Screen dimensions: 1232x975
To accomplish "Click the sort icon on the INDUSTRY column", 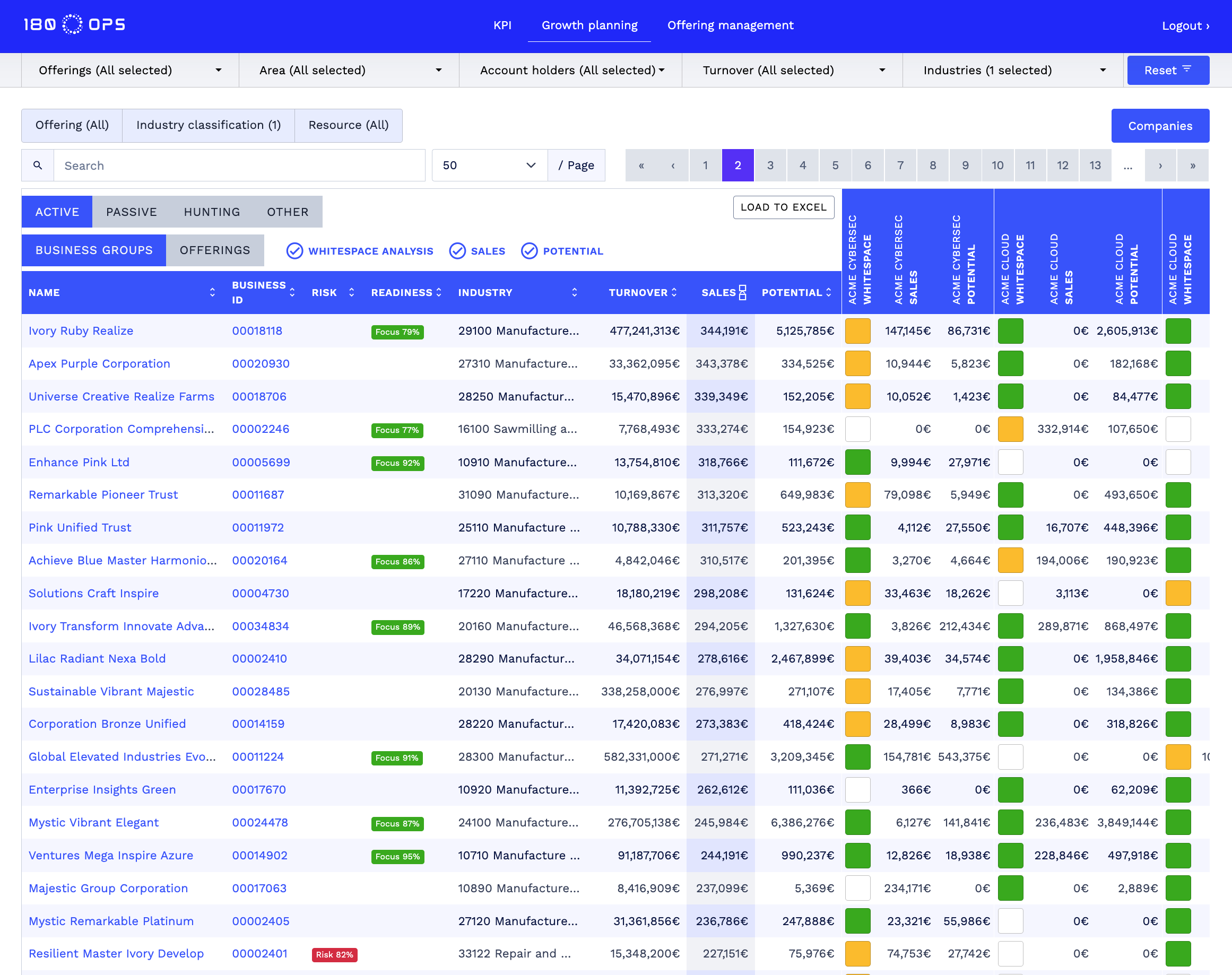I will pyautogui.click(x=575, y=292).
